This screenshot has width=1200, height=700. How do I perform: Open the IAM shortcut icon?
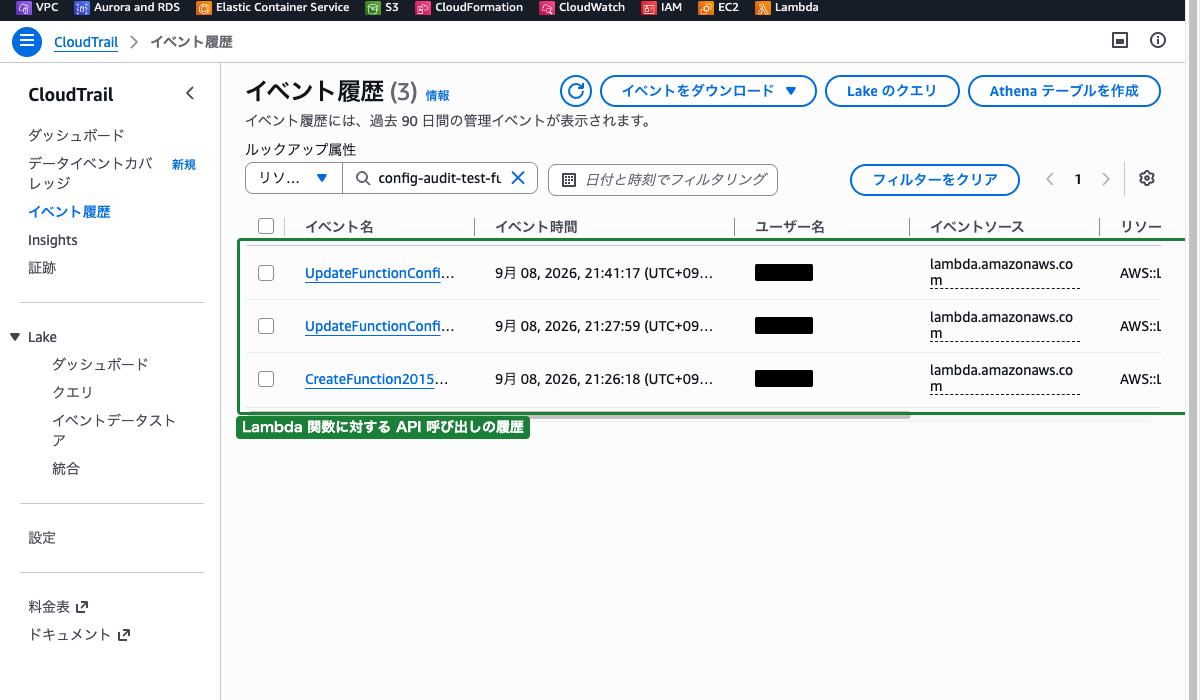pyautogui.click(x=649, y=8)
